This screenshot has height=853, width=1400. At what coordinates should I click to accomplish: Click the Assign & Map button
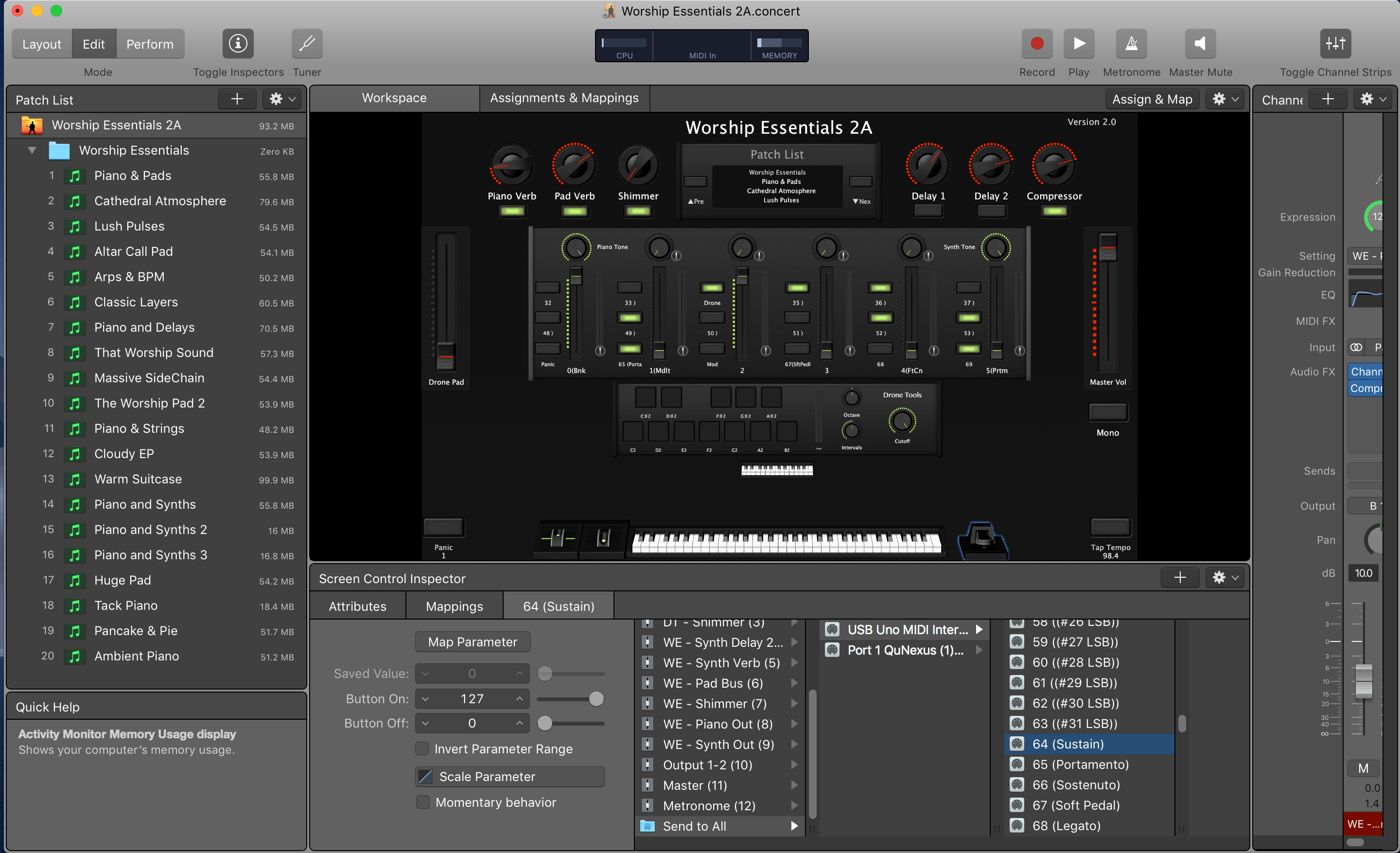(1152, 98)
